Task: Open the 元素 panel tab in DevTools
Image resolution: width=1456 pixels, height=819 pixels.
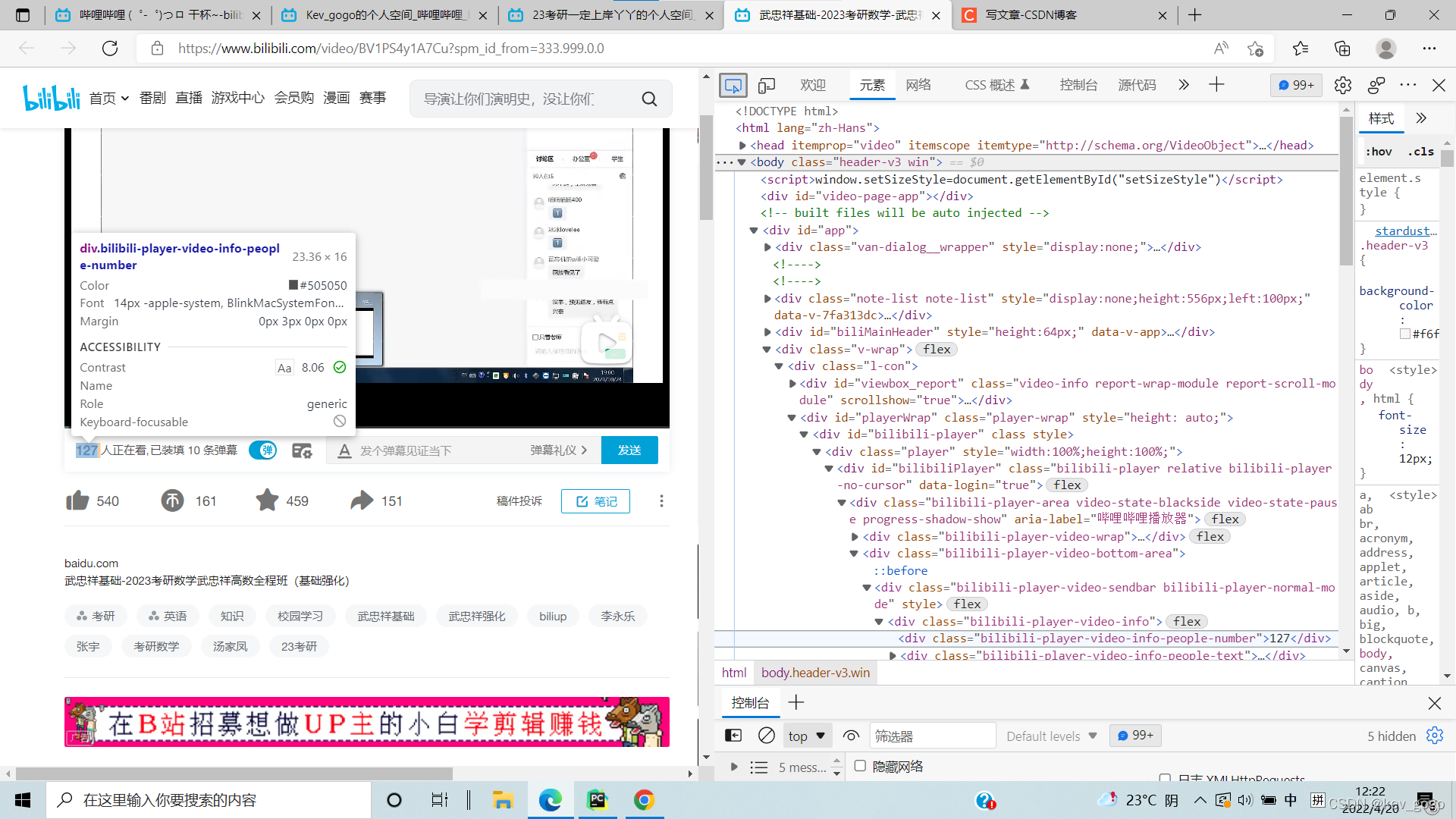Action: point(869,85)
